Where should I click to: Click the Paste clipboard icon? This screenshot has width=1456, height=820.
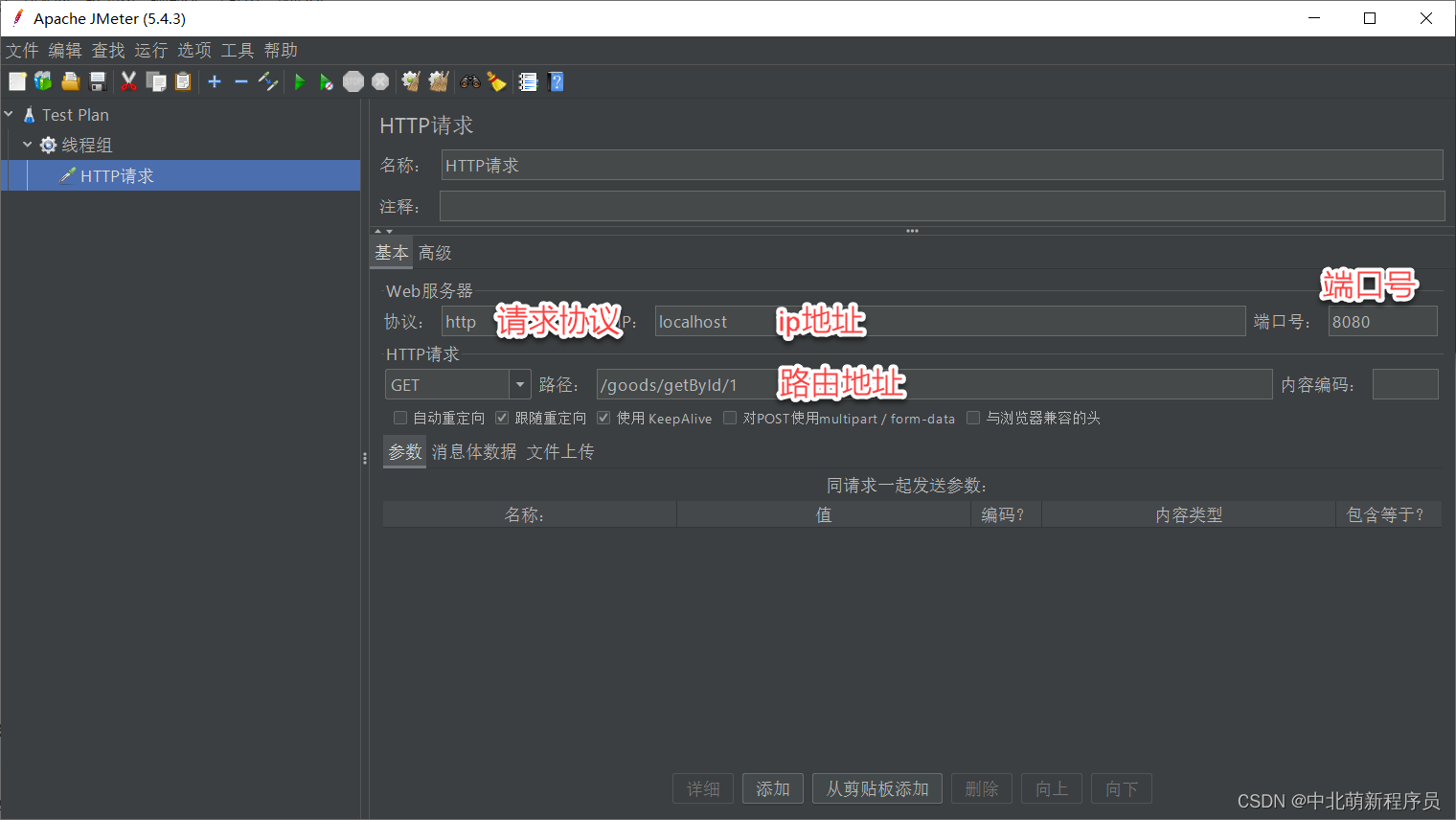[x=183, y=82]
